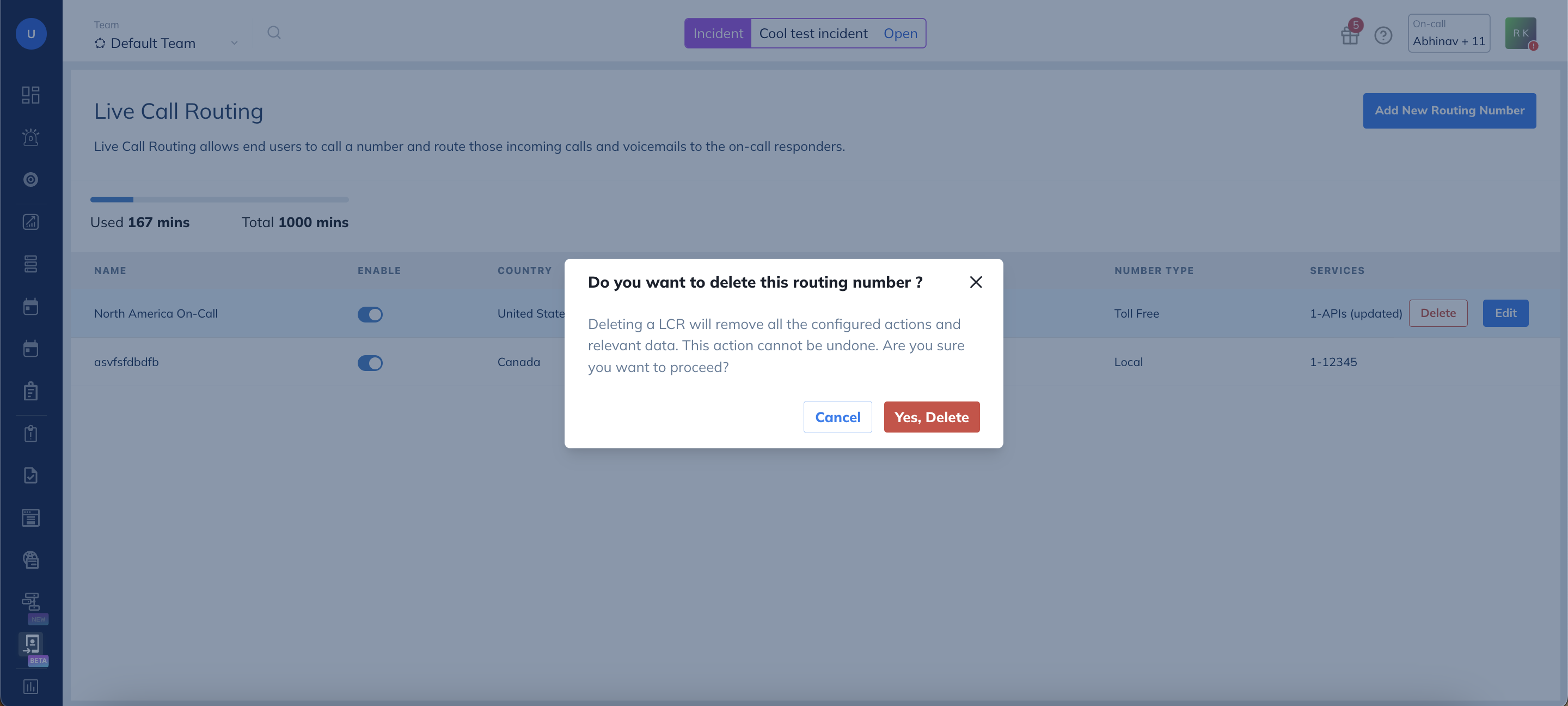
Task: Open the incidents siren icon in sidebar
Action: (30, 137)
